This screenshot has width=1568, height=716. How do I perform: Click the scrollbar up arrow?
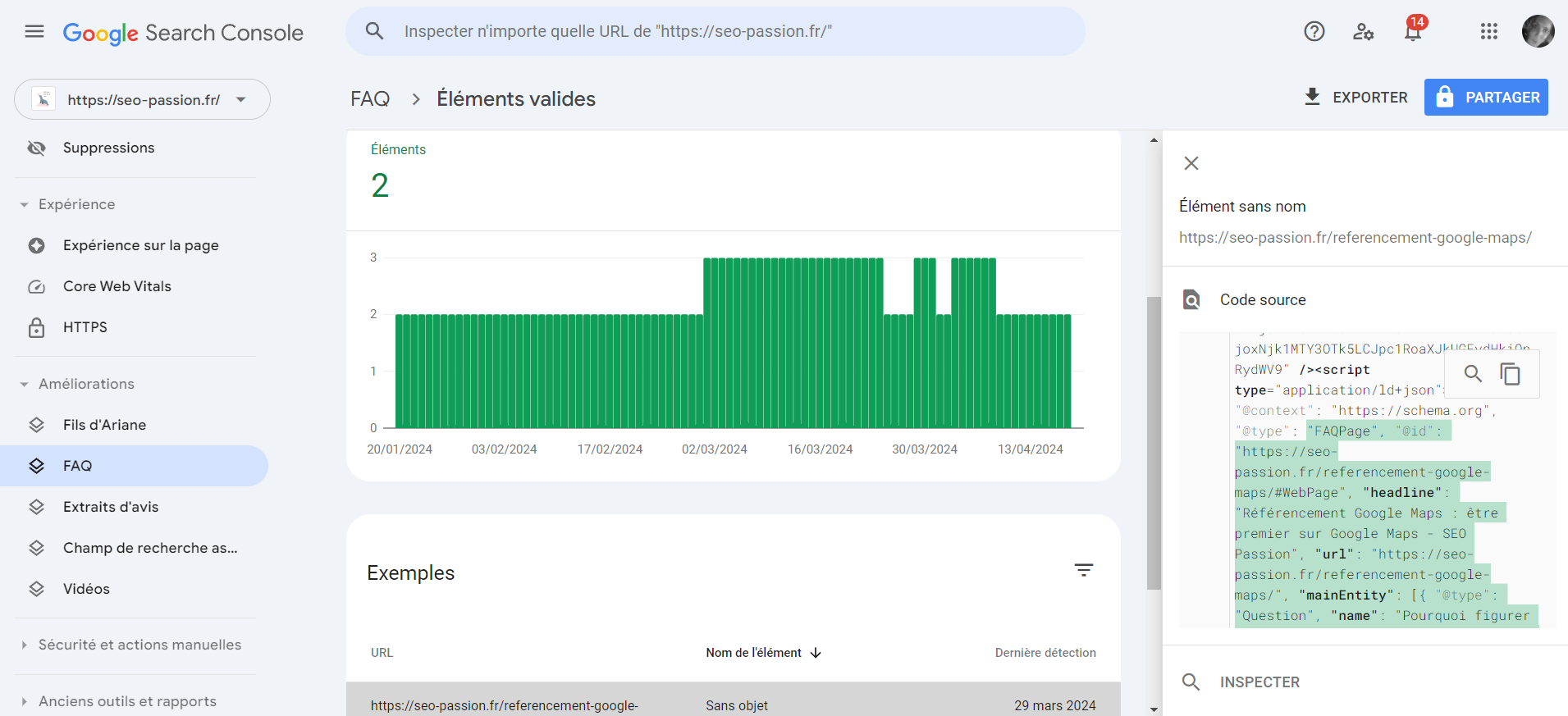tap(1154, 140)
